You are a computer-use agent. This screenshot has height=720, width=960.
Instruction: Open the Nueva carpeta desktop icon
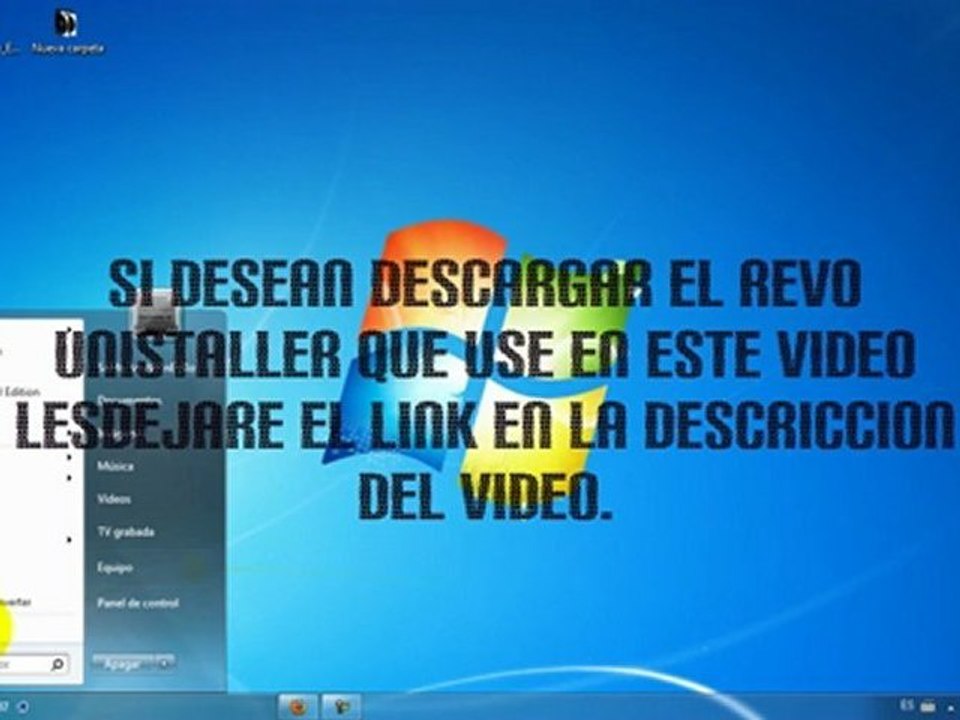pos(67,31)
